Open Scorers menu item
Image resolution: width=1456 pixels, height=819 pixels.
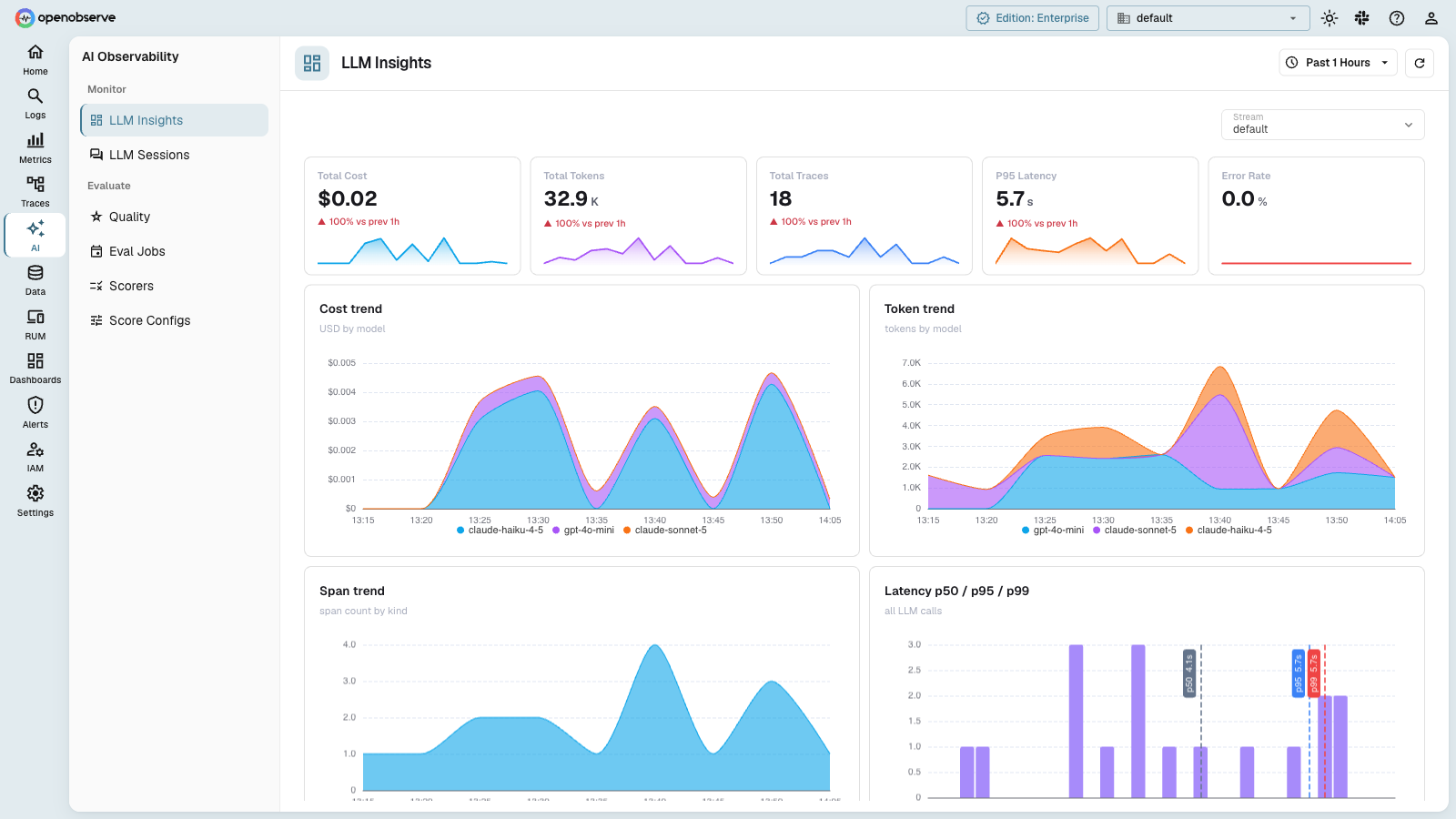tap(174, 286)
